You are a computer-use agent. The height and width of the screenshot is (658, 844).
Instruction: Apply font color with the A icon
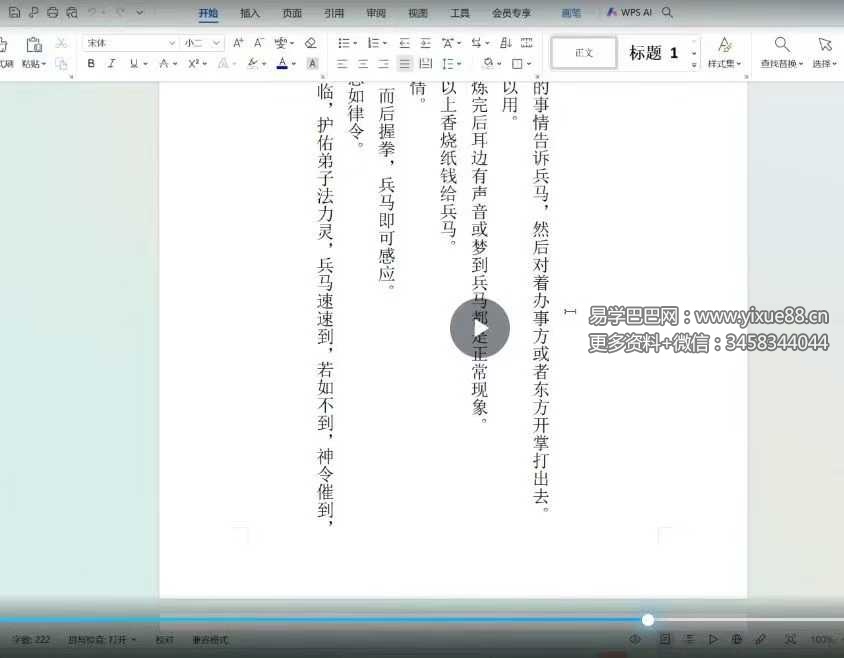click(283, 64)
